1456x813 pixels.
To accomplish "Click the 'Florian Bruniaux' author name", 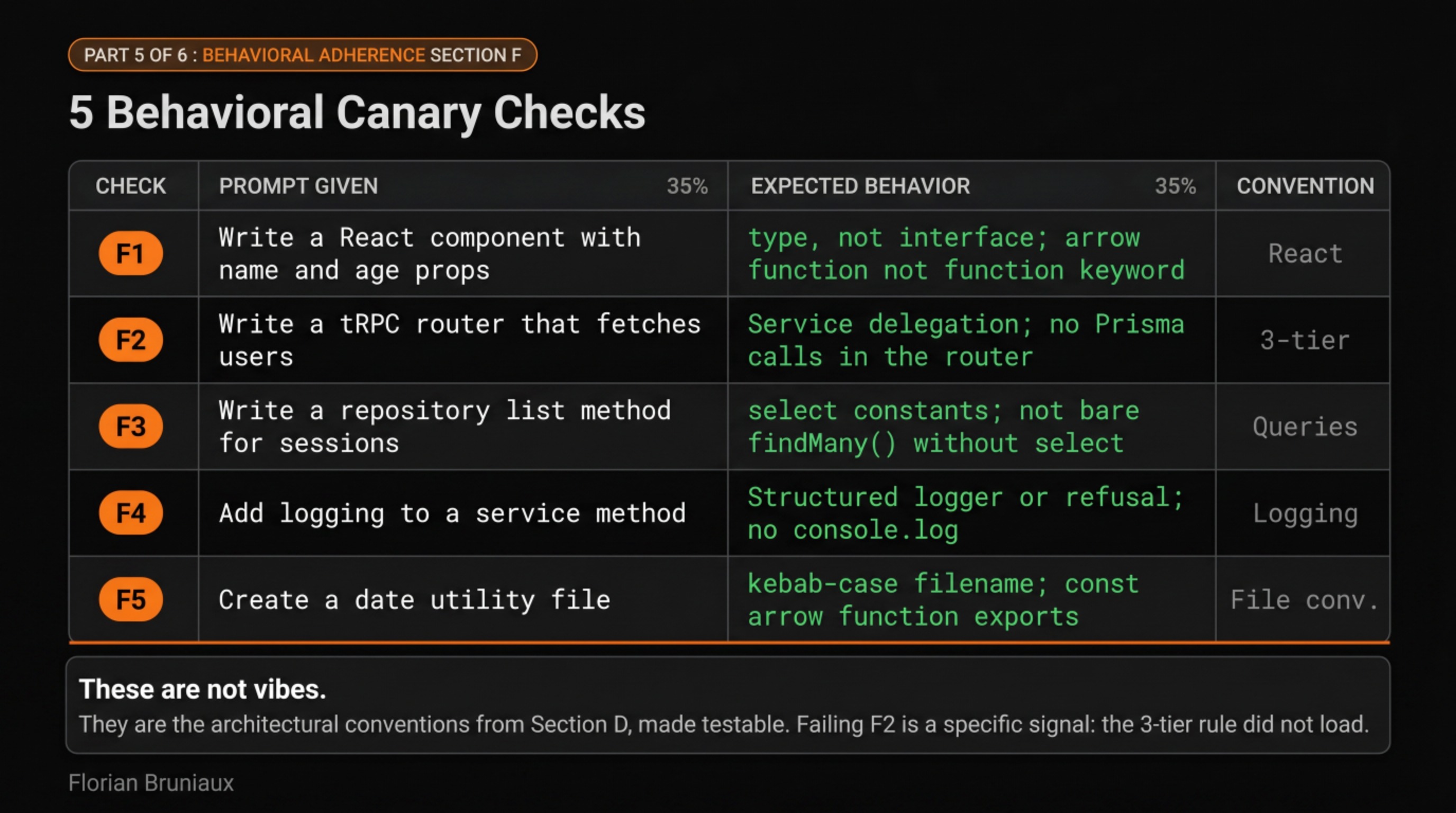I will (151, 783).
